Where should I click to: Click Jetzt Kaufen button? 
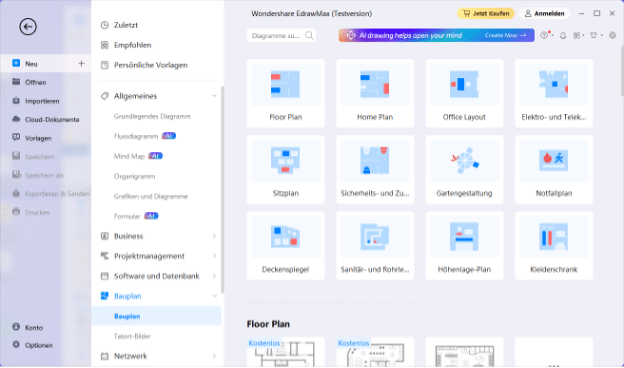click(x=486, y=14)
